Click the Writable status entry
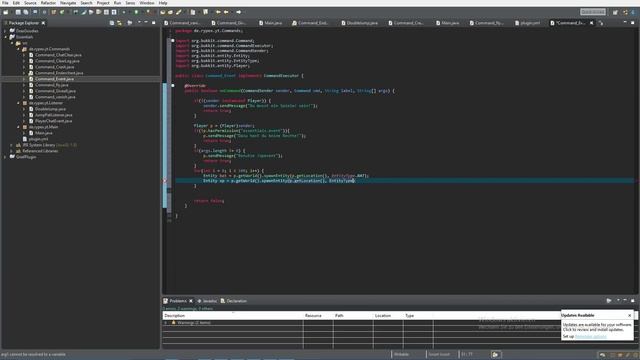 point(402,354)
